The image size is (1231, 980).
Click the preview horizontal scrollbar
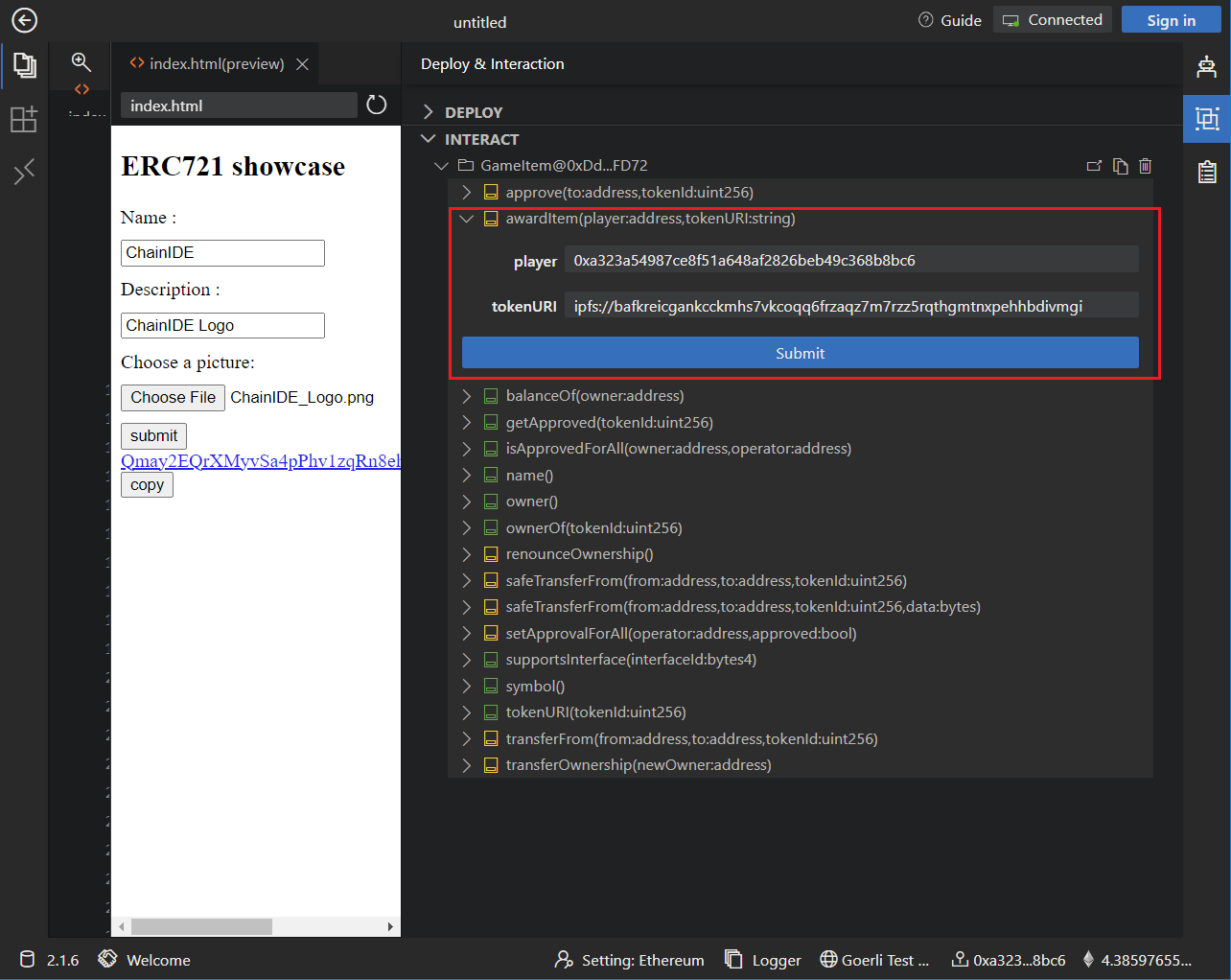201,926
